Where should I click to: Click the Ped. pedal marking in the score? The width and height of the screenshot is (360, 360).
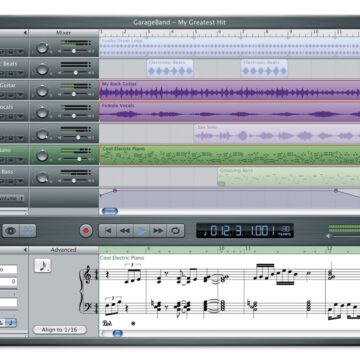pos(107,323)
